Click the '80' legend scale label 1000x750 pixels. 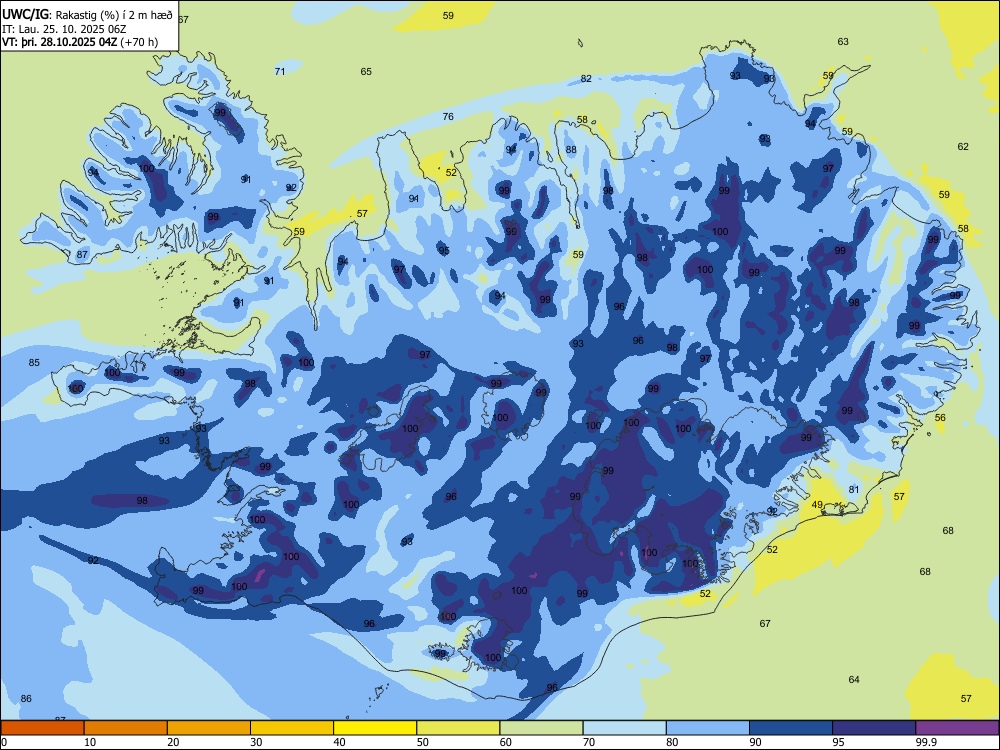click(x=672, y=742)
